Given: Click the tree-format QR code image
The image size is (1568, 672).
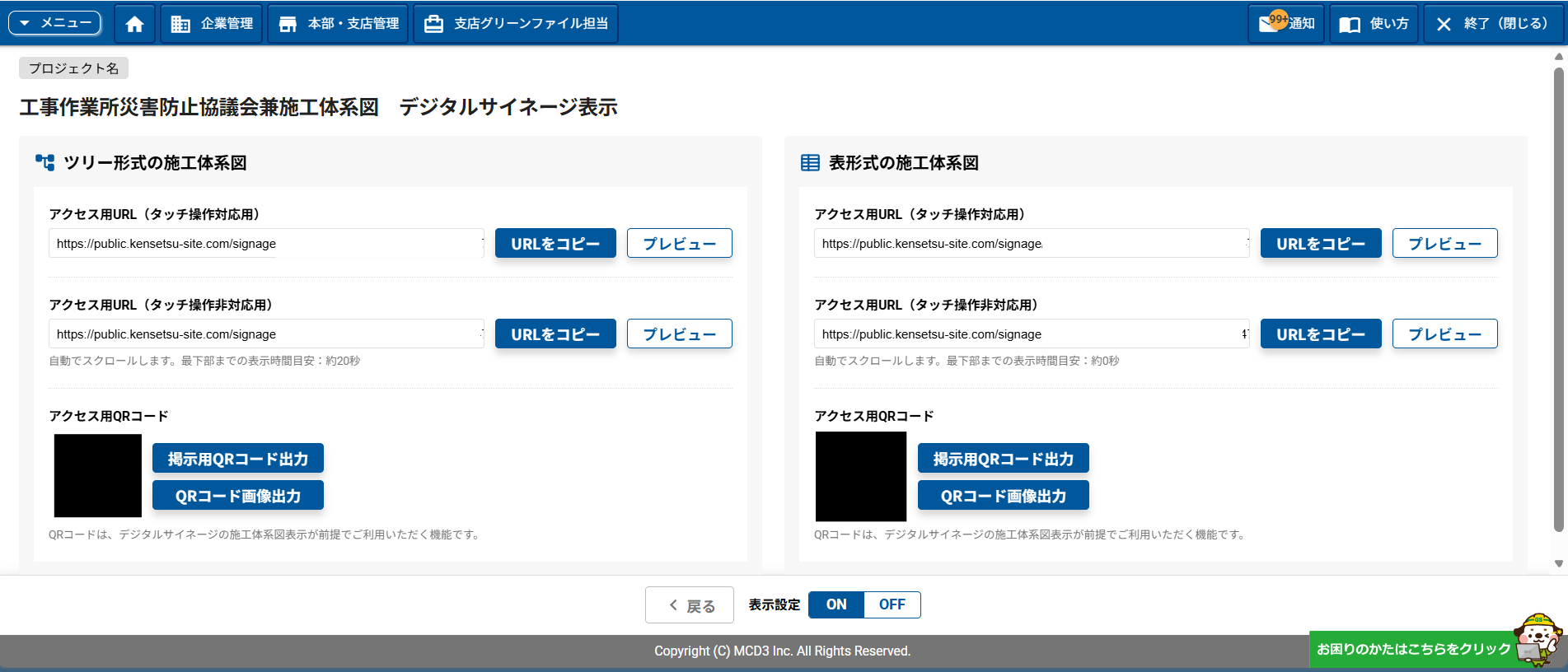Looking at the screenshot, I should 98,476.
